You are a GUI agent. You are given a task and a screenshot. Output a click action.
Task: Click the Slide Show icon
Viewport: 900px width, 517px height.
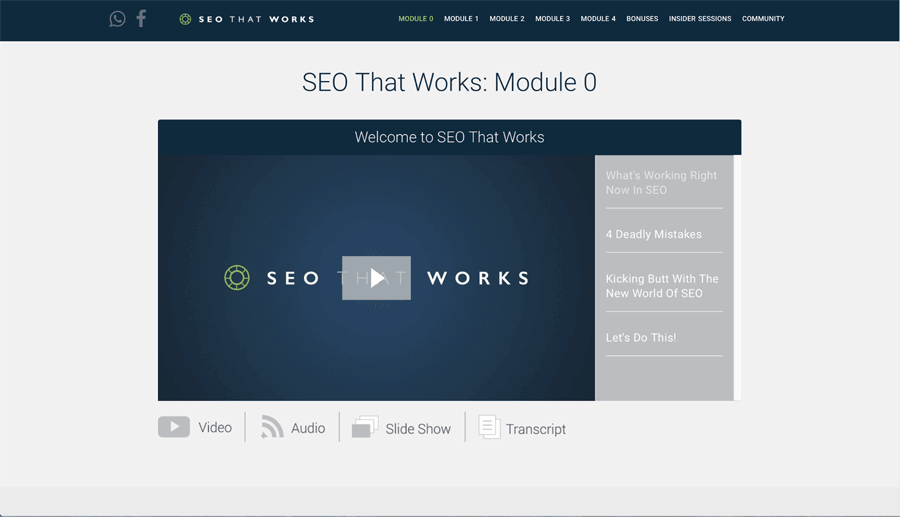coord(365,427)
